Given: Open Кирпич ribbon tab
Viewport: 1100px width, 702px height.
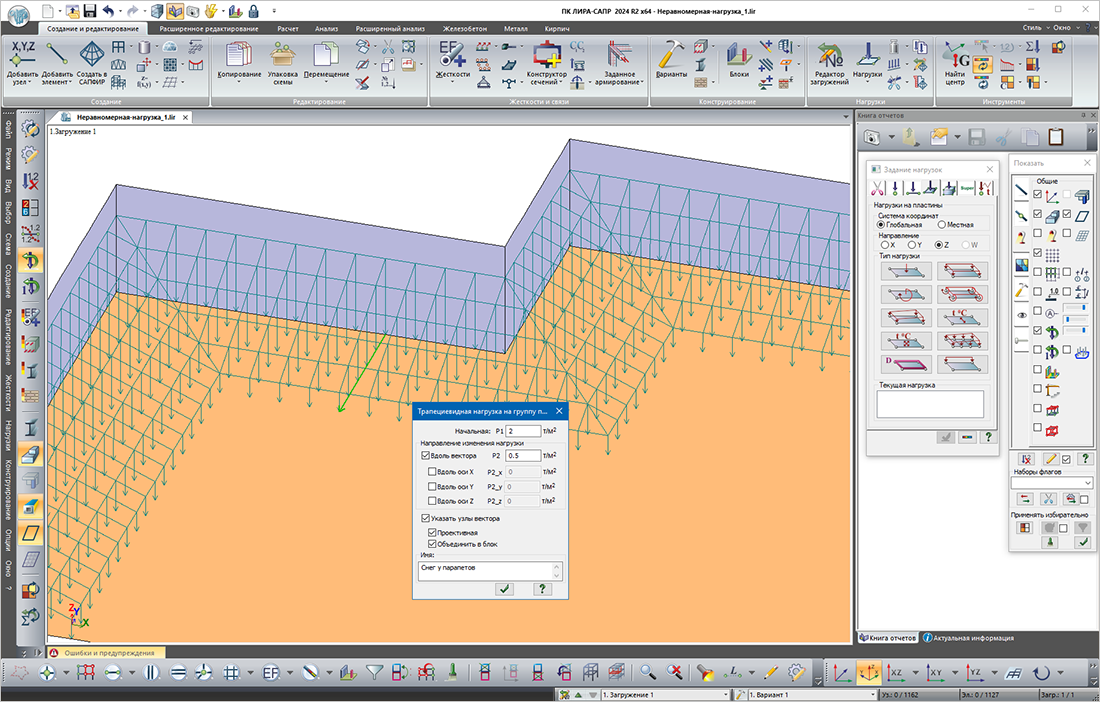Looking at the screenshot, I should coord(556,29).
